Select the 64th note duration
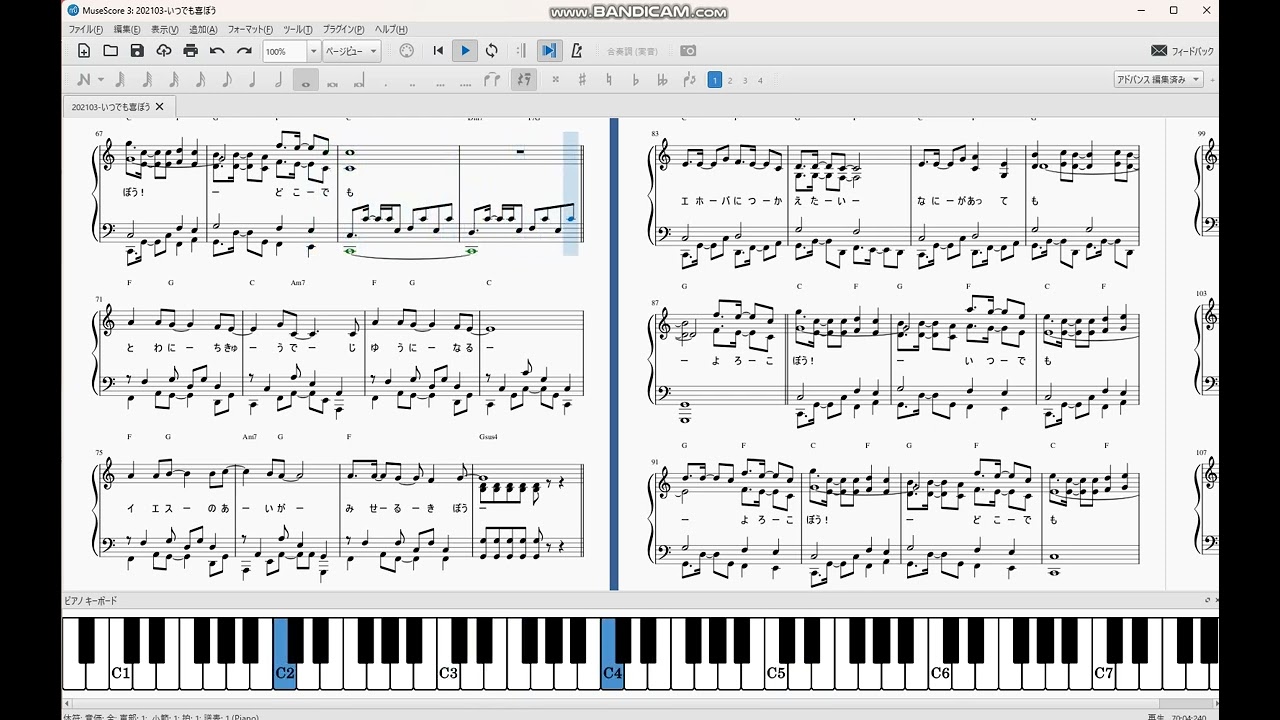1280x720 pixels. coord(147,80)
